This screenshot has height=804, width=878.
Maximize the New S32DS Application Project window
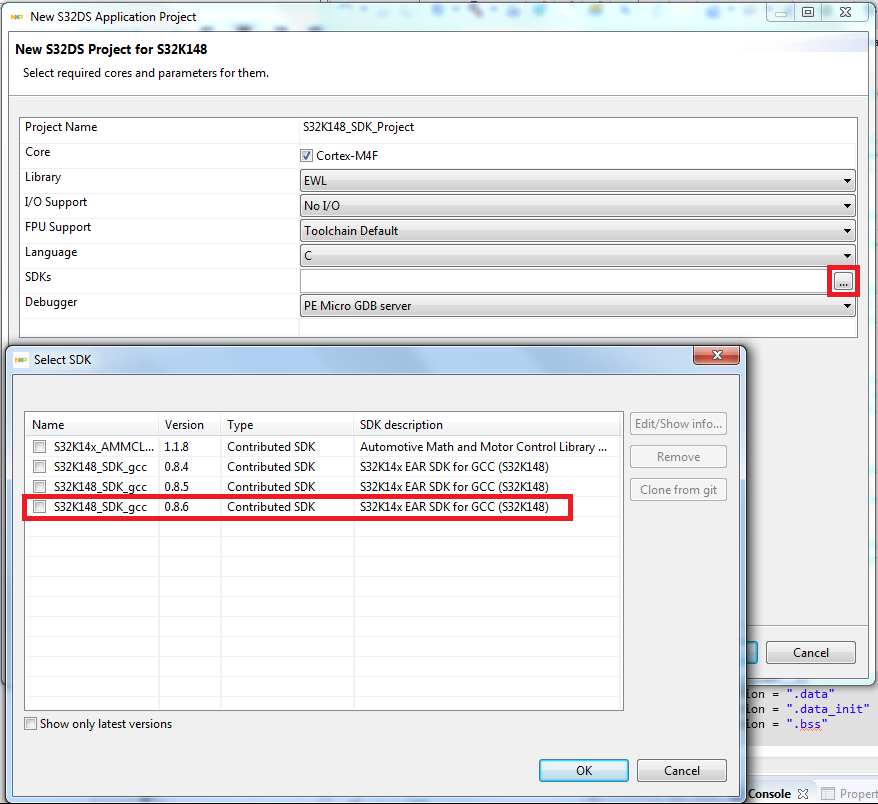807,12
